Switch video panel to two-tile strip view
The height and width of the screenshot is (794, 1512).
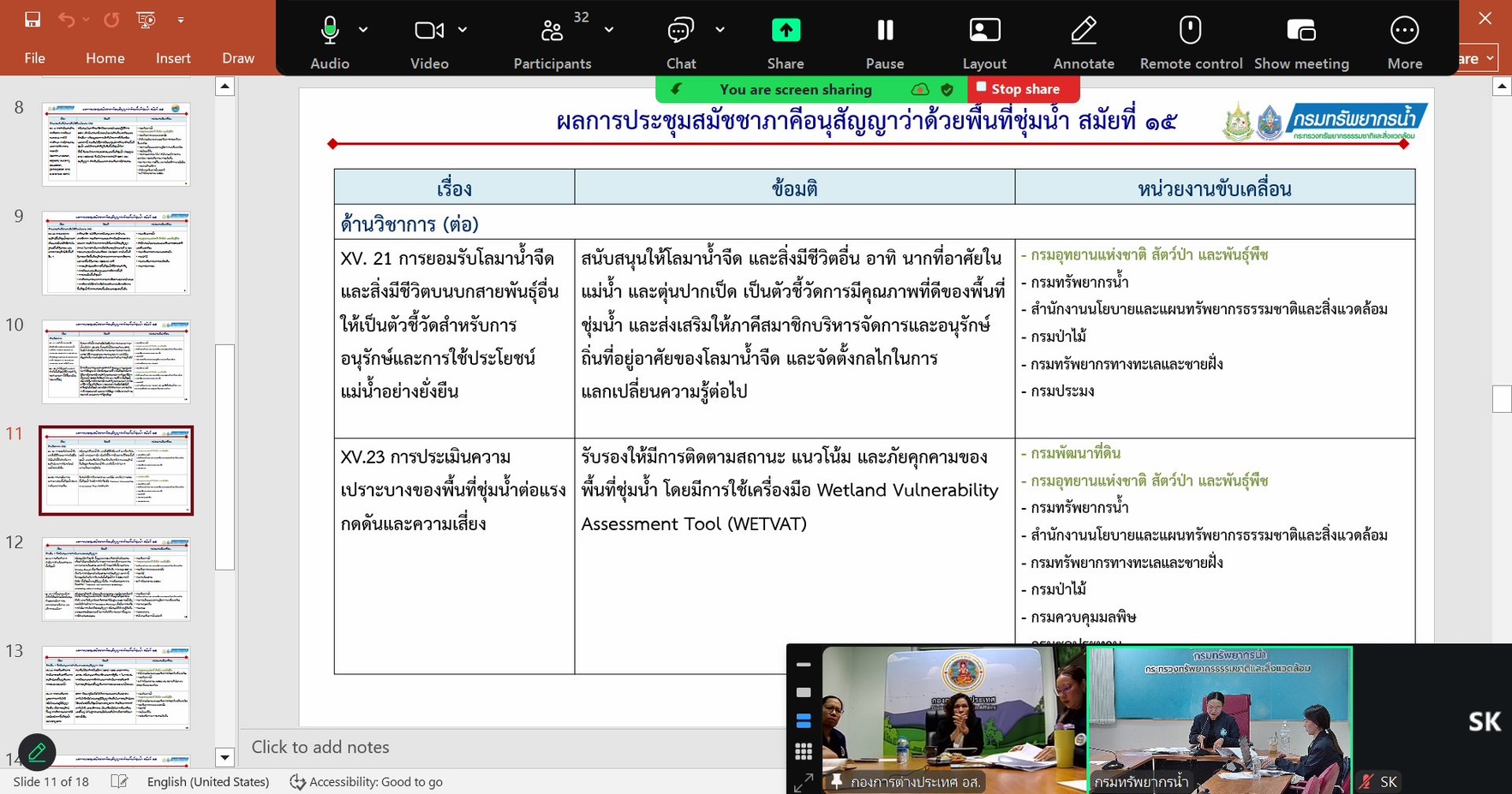[804, 722]
